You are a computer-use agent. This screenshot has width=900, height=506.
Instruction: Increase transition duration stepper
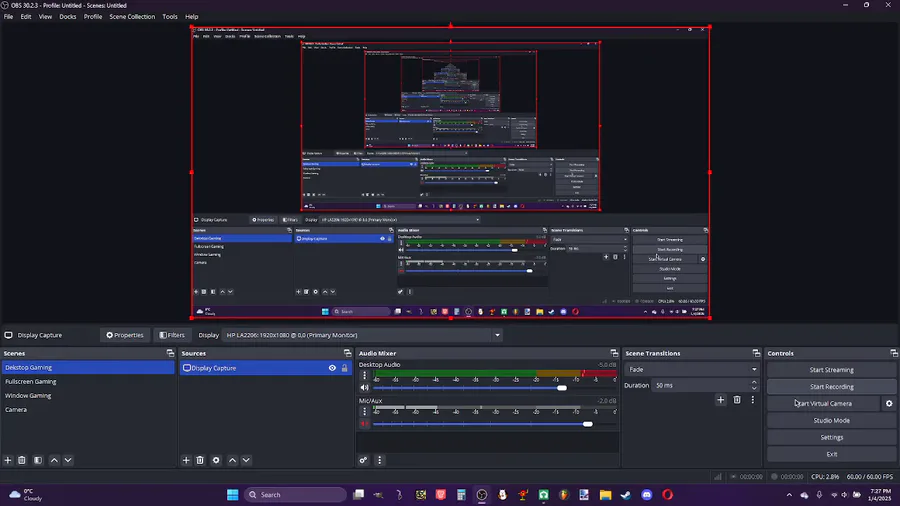tap(754, 382)
